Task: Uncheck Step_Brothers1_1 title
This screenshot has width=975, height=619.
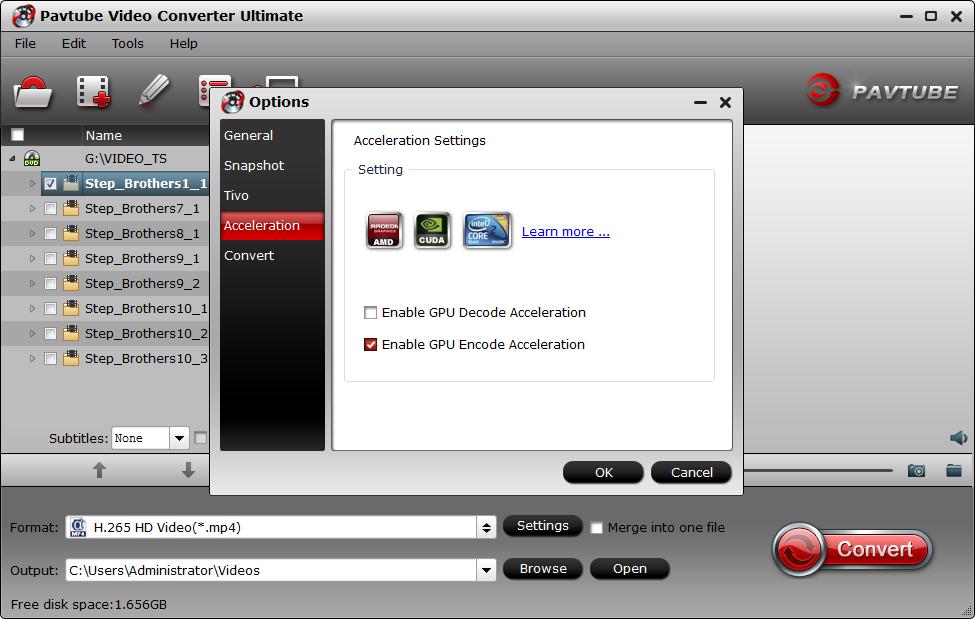Action: pos(50,184)
